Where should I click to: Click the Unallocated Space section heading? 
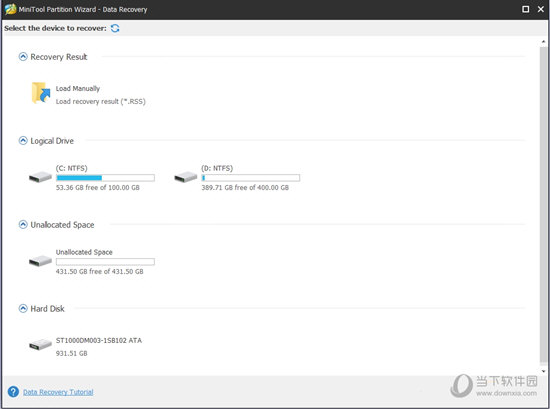tap(62, 225)
